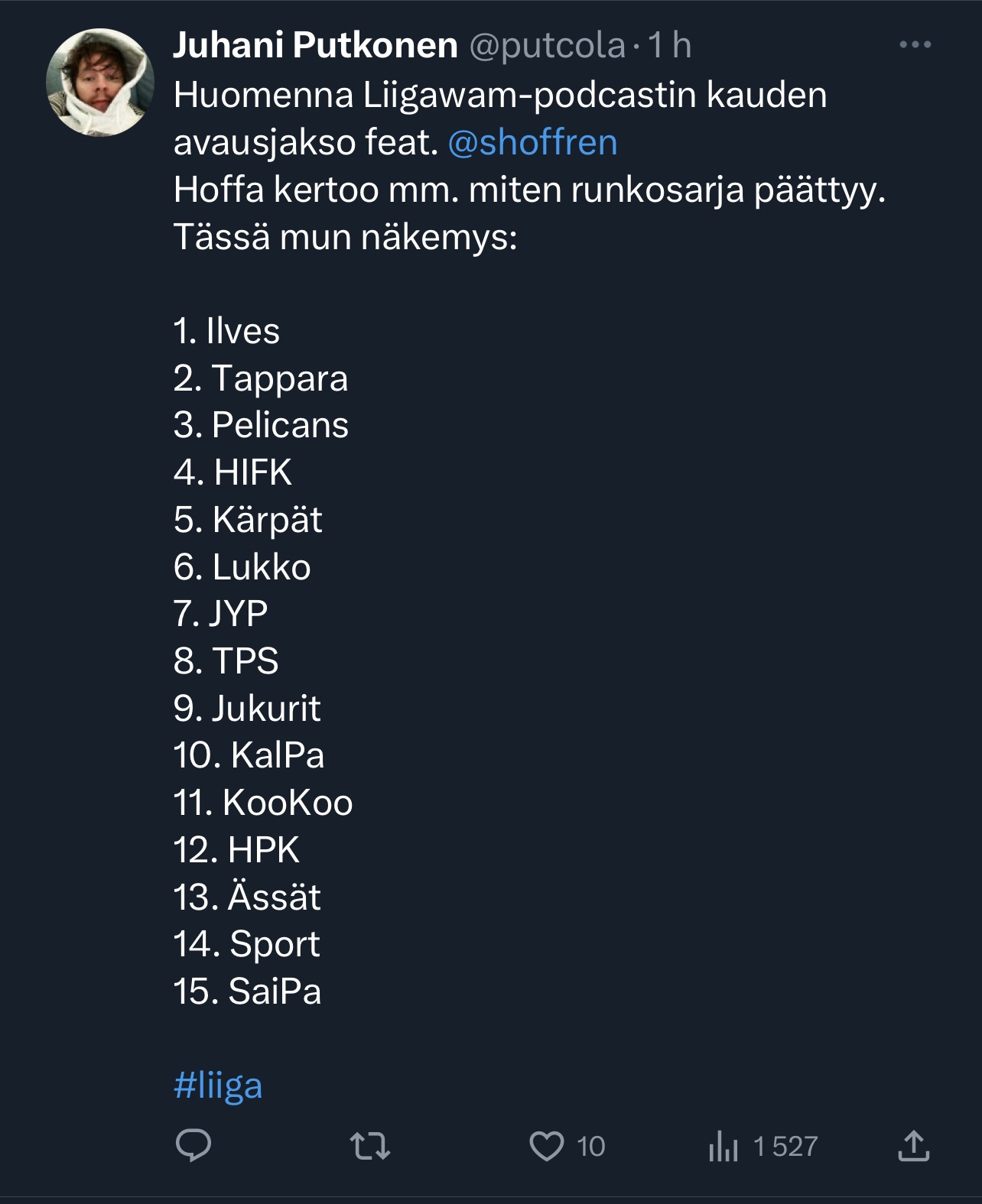The image size is (982, 1204).
Task: Open the @shoffren mention link
Action: point(532,142)
